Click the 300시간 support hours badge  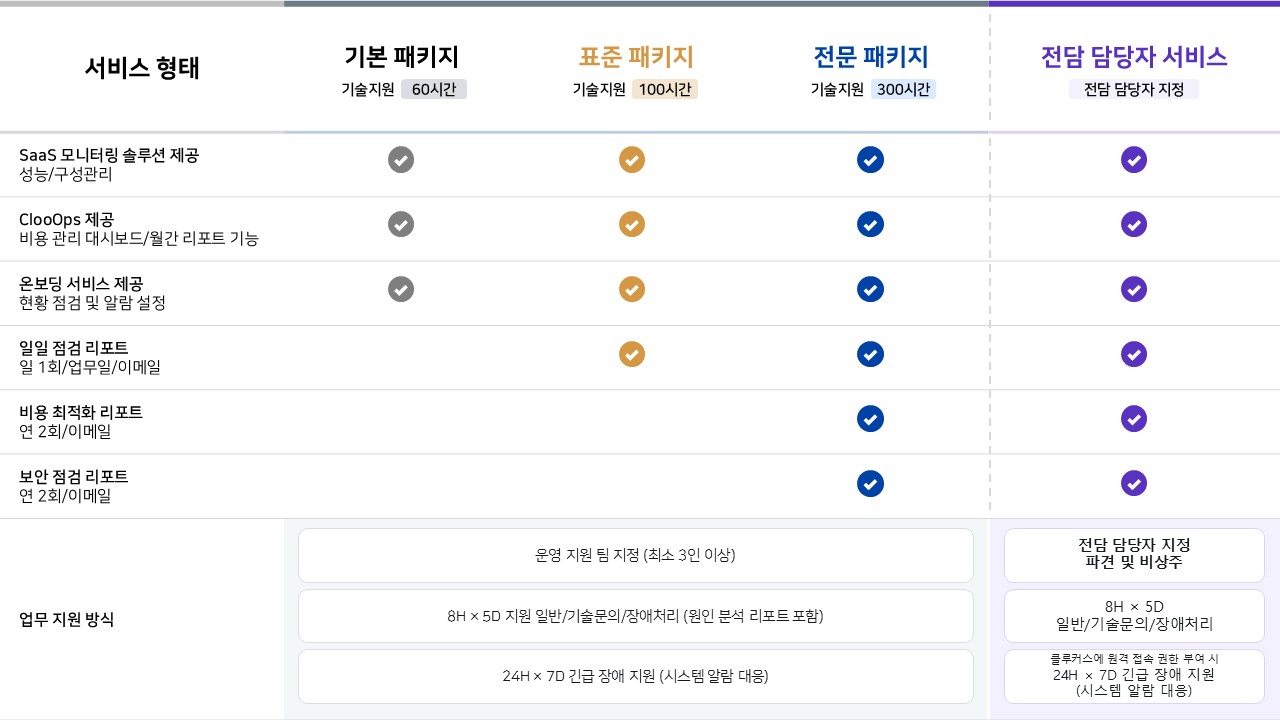pyautogui.click(x=904, y=89)
